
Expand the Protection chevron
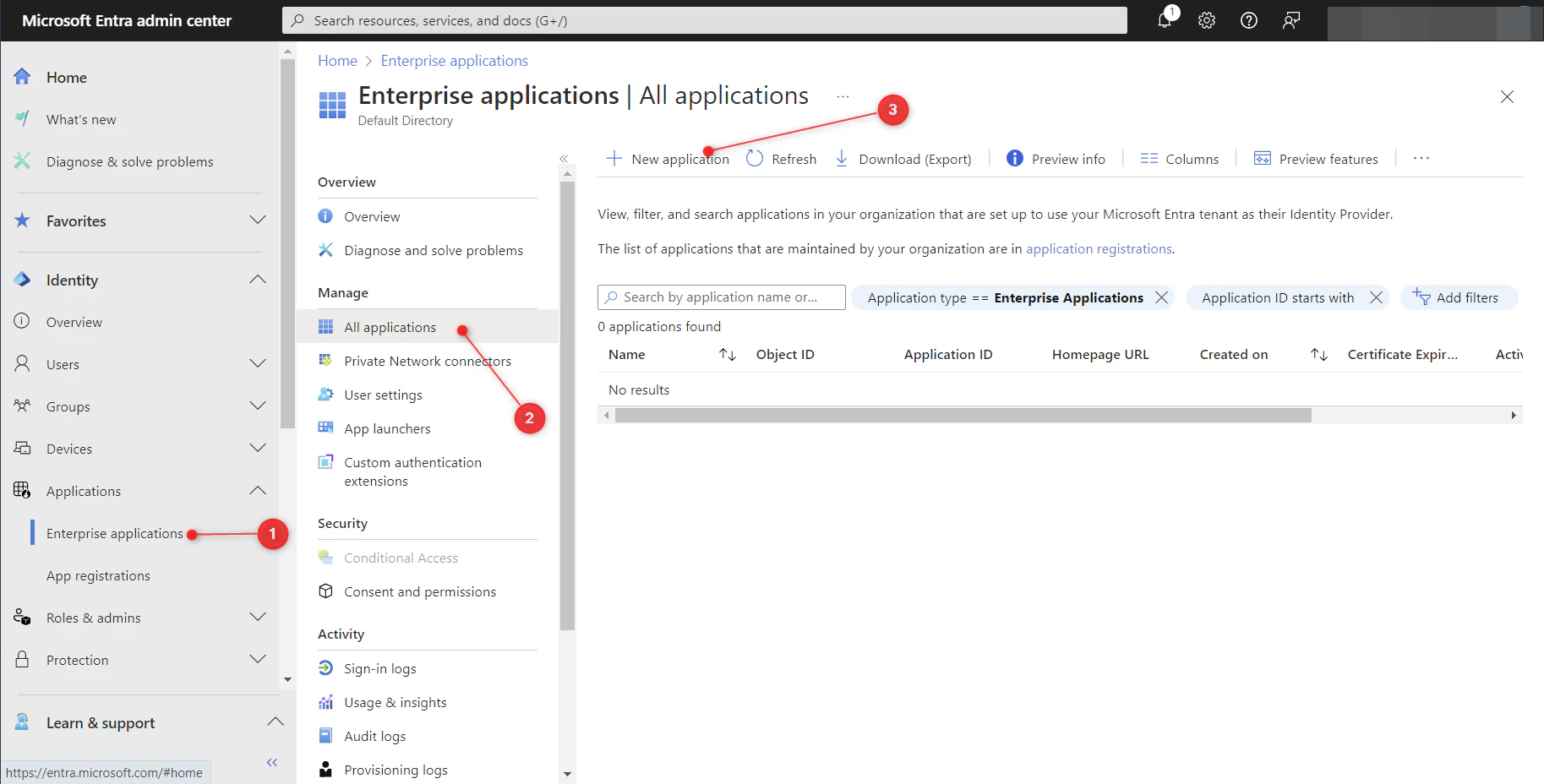[258, 659]
